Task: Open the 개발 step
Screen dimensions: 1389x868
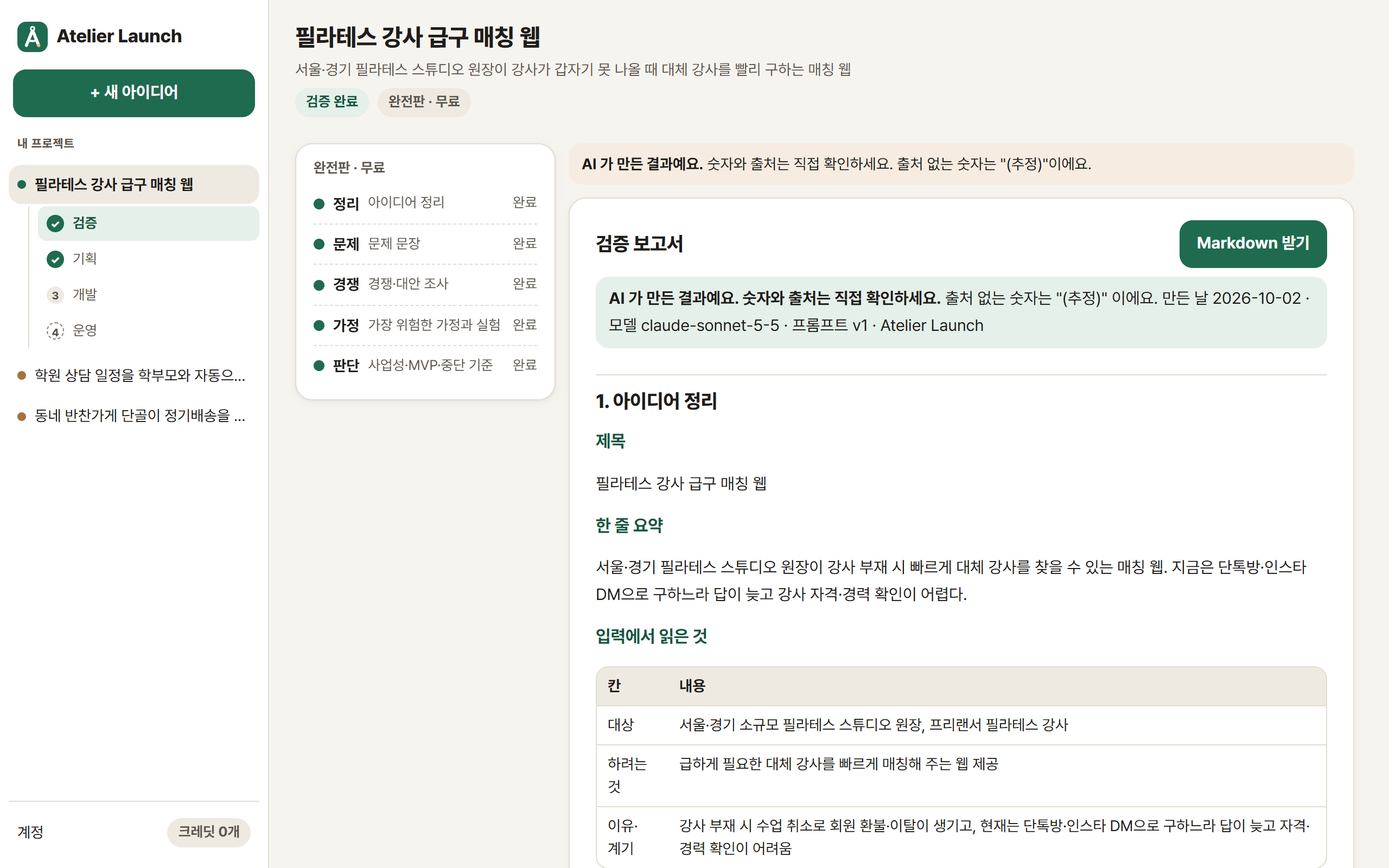Action: click(x=148, y=295)
